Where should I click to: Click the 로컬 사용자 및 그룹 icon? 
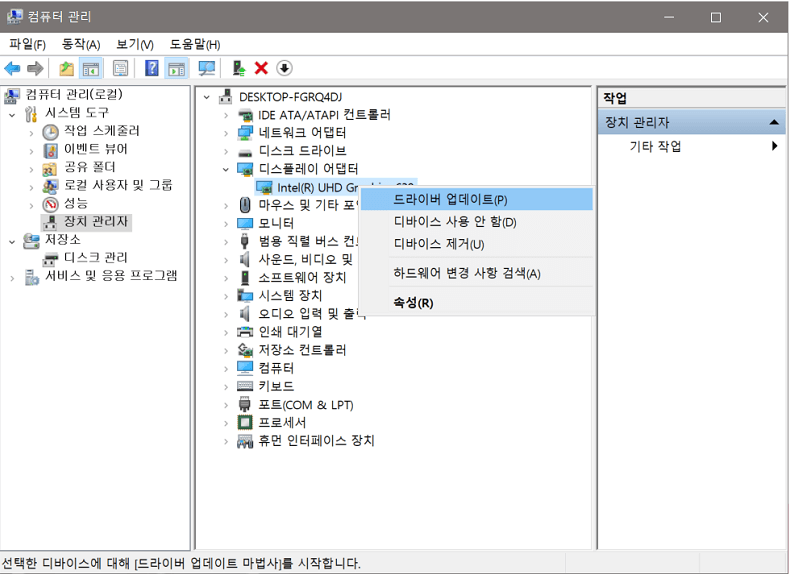click(50, 186)
